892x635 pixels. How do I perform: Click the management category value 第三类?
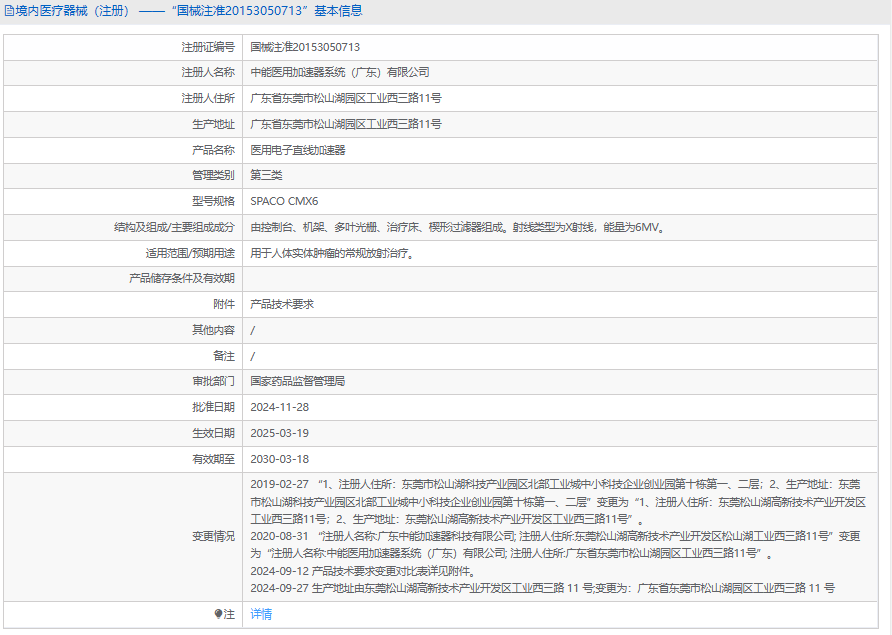[x=266, y=176]
